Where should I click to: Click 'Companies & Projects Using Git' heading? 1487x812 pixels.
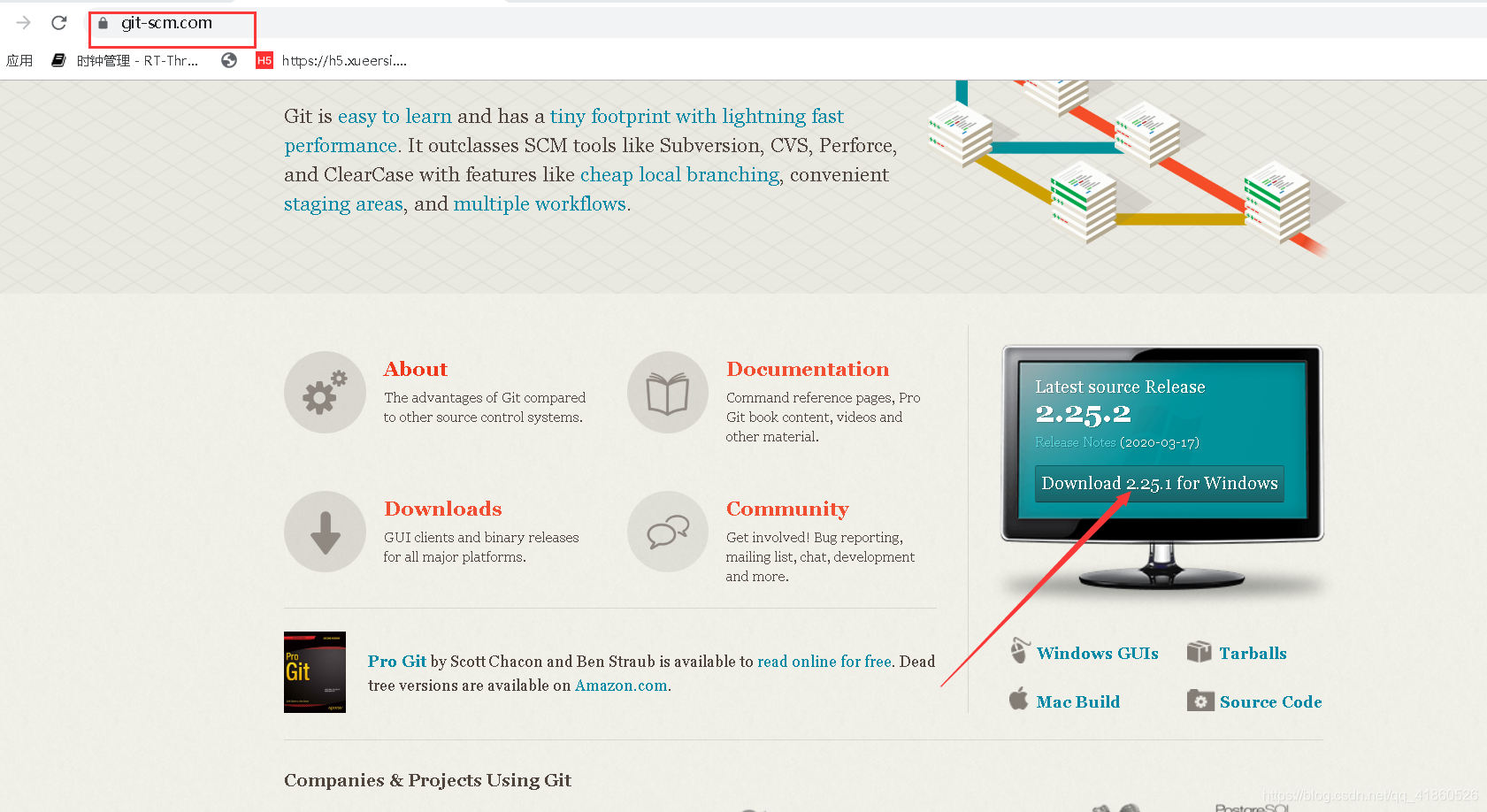[427, 780]
